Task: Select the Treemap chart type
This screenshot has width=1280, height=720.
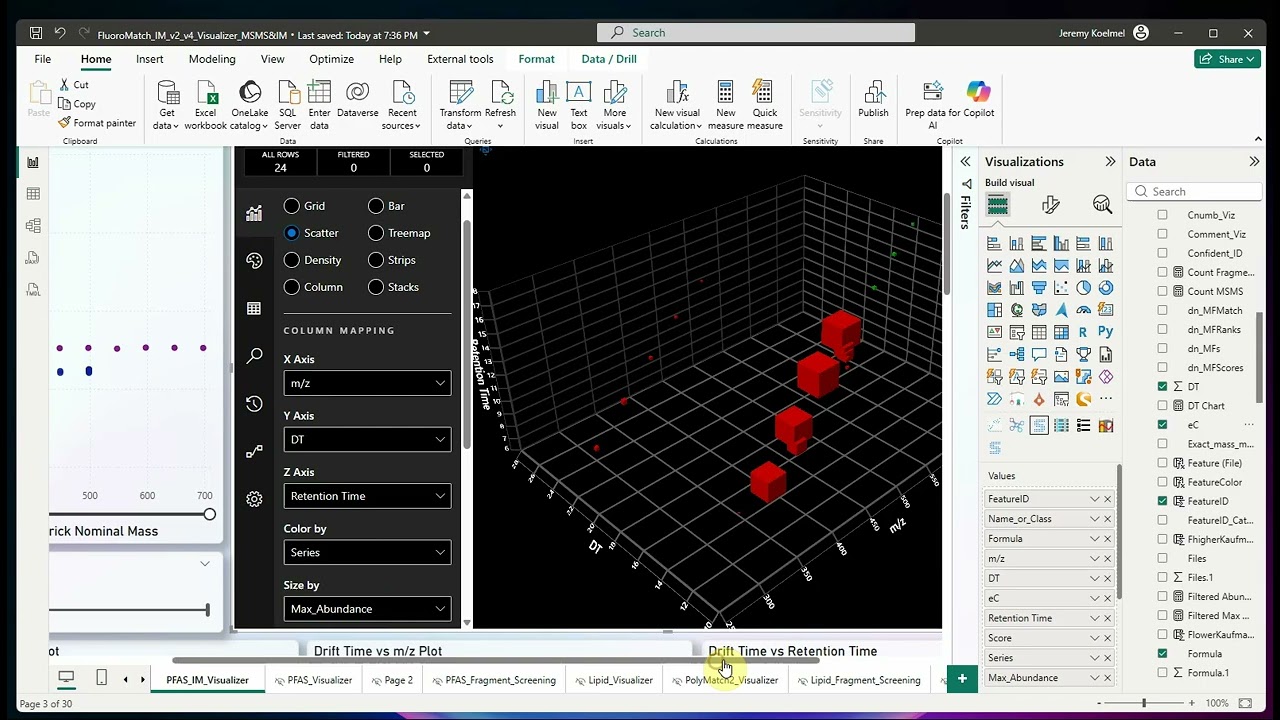Action: pos(376,233)
